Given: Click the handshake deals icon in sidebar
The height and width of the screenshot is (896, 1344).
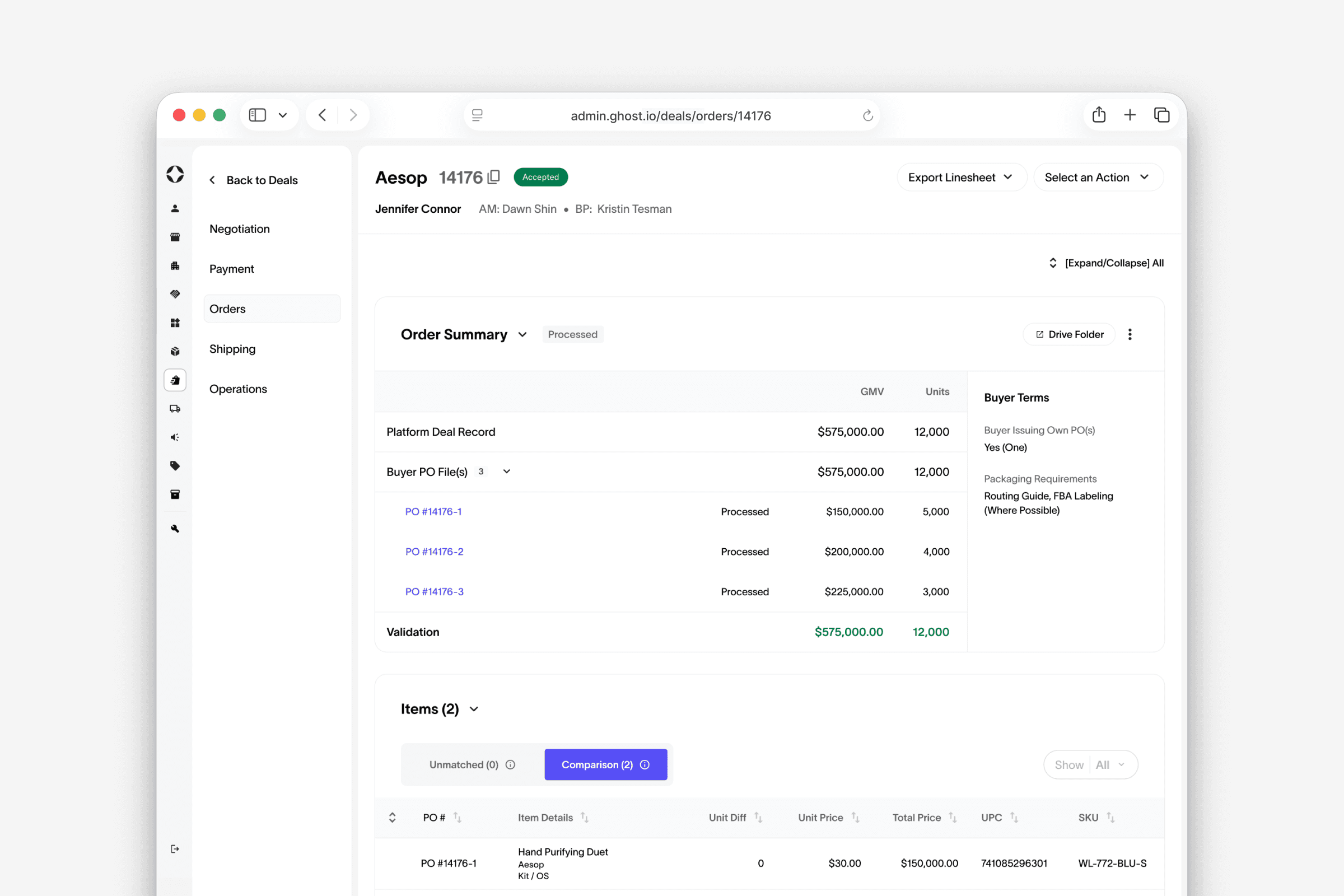Looking at the screenshot, I should (x=175, y=295).
